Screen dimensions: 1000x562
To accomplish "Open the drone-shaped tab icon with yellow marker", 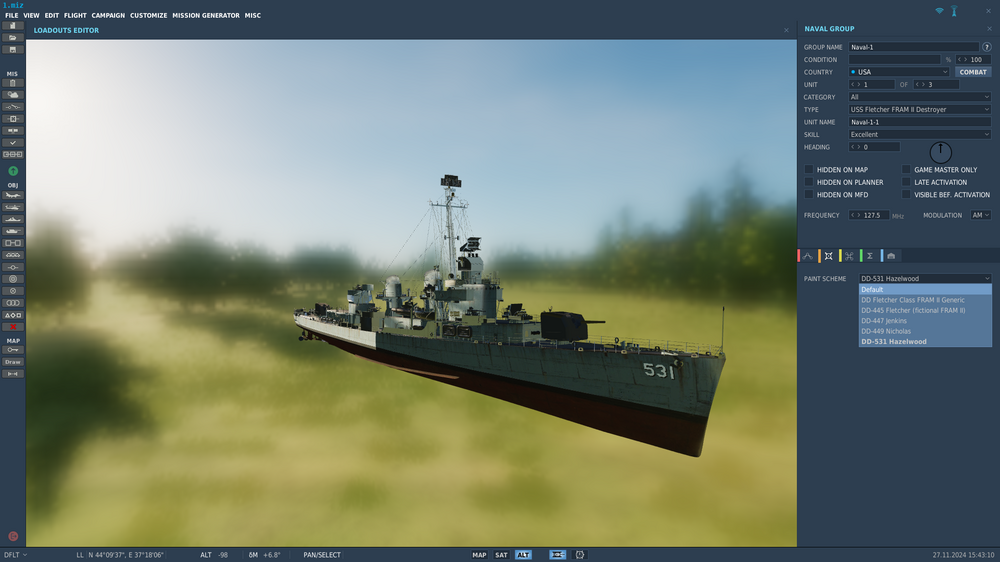I will coord(849,256).
